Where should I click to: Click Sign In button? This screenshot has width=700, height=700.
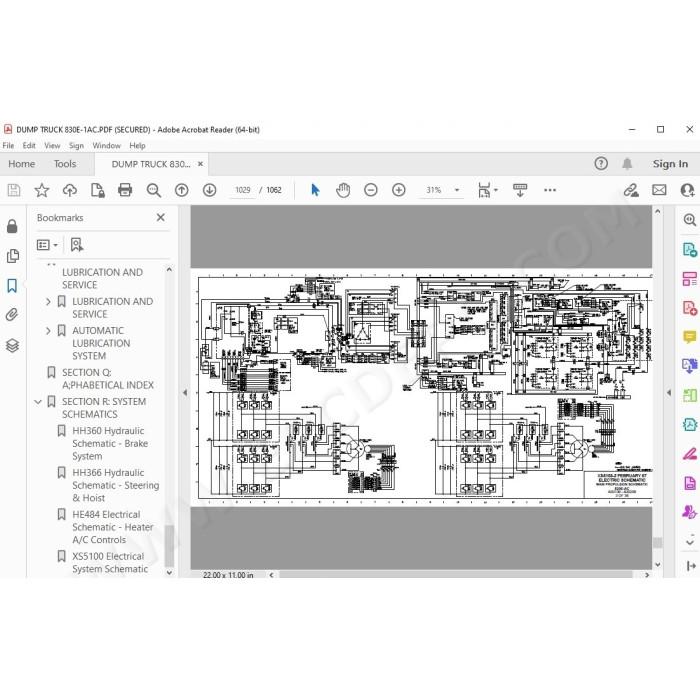coord(670,164)
